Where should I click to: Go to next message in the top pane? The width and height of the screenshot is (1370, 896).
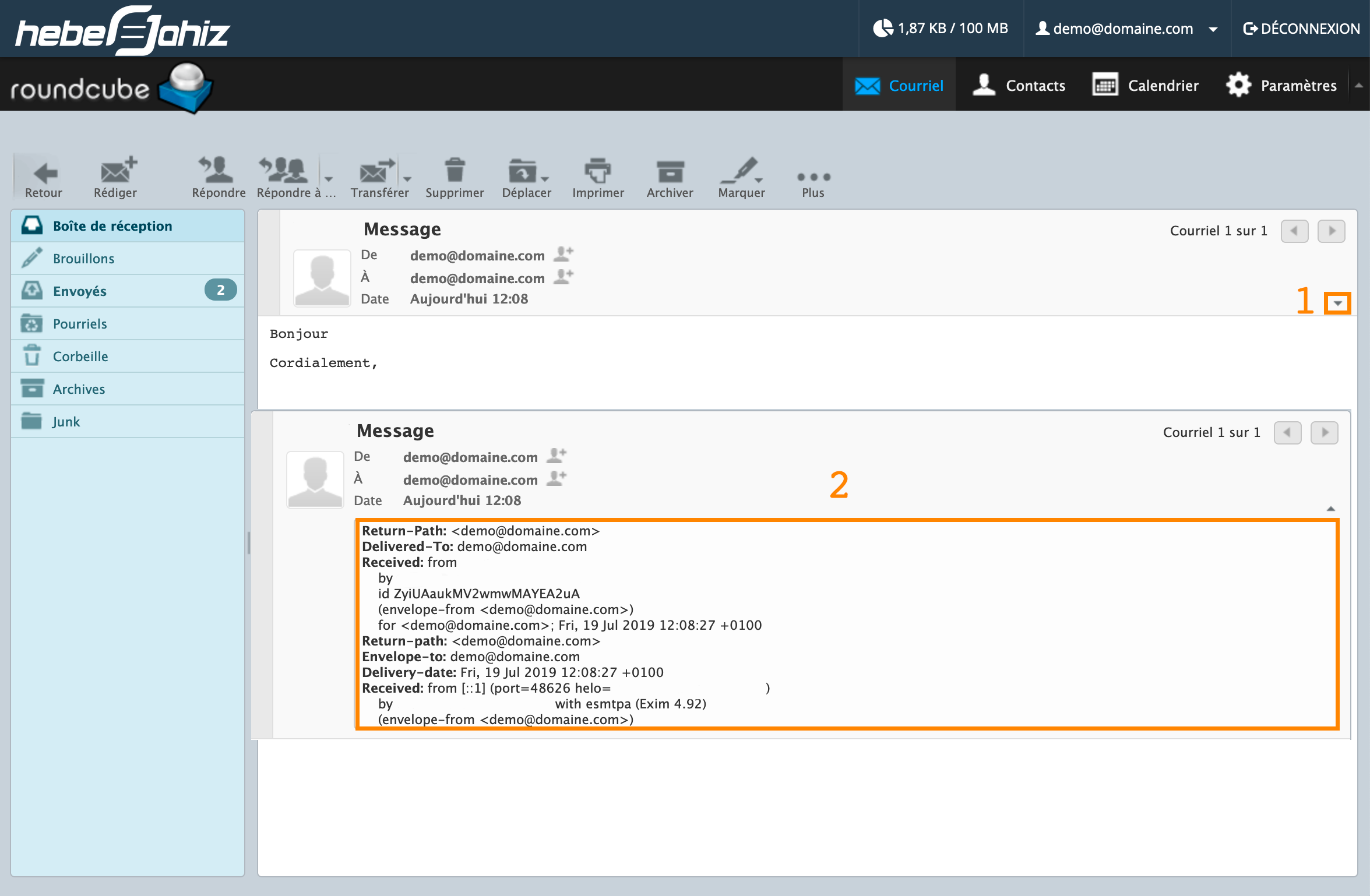point(1331,231)
